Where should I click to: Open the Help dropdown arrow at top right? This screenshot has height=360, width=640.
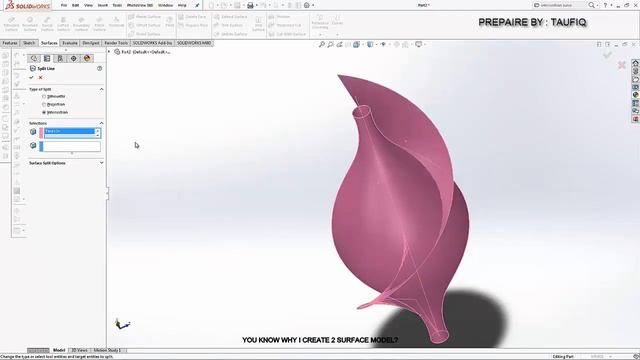point(611,6)
